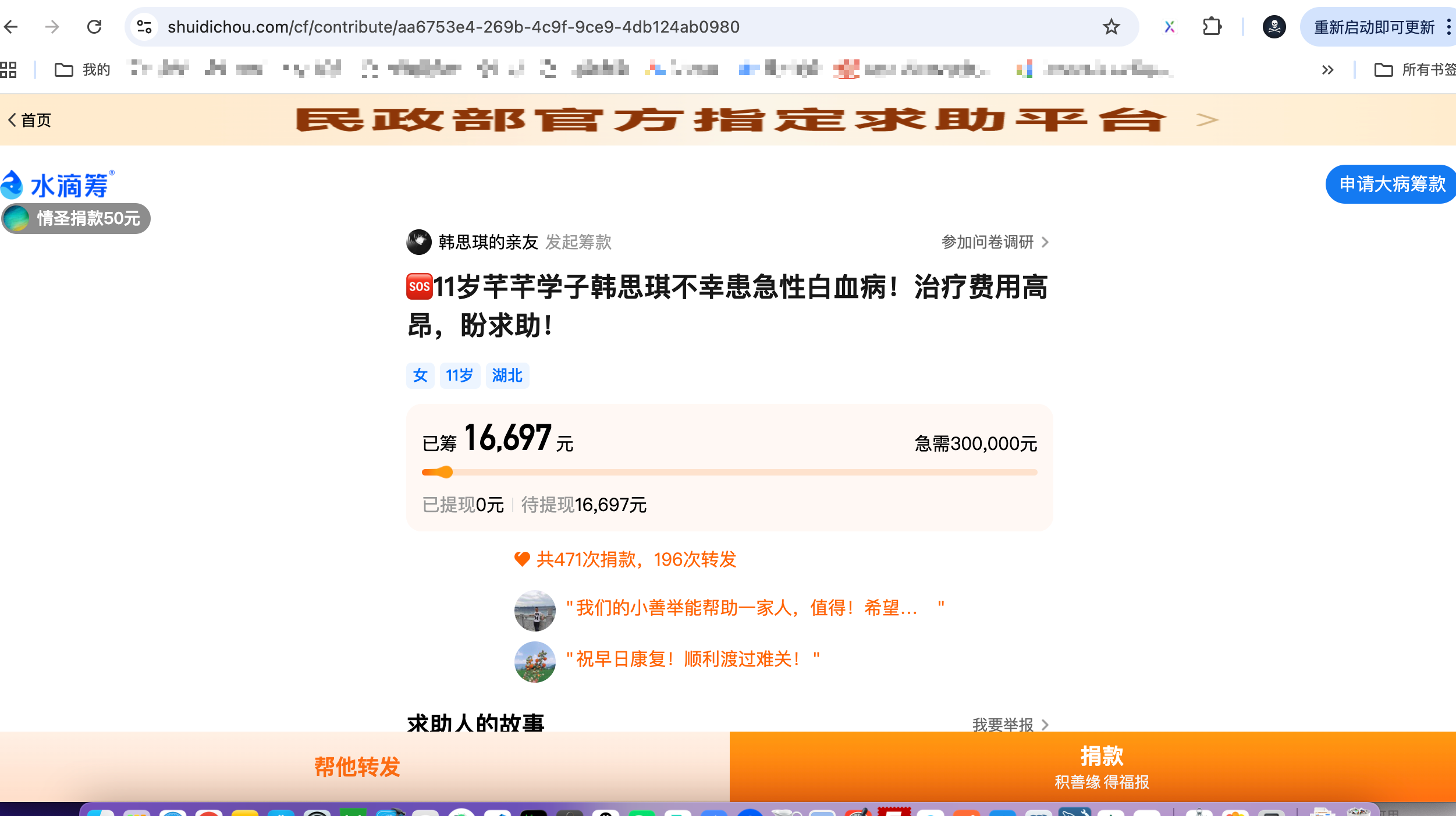
Task: Open the browser extensions puzzle icon
Action: coord(1212,27)
